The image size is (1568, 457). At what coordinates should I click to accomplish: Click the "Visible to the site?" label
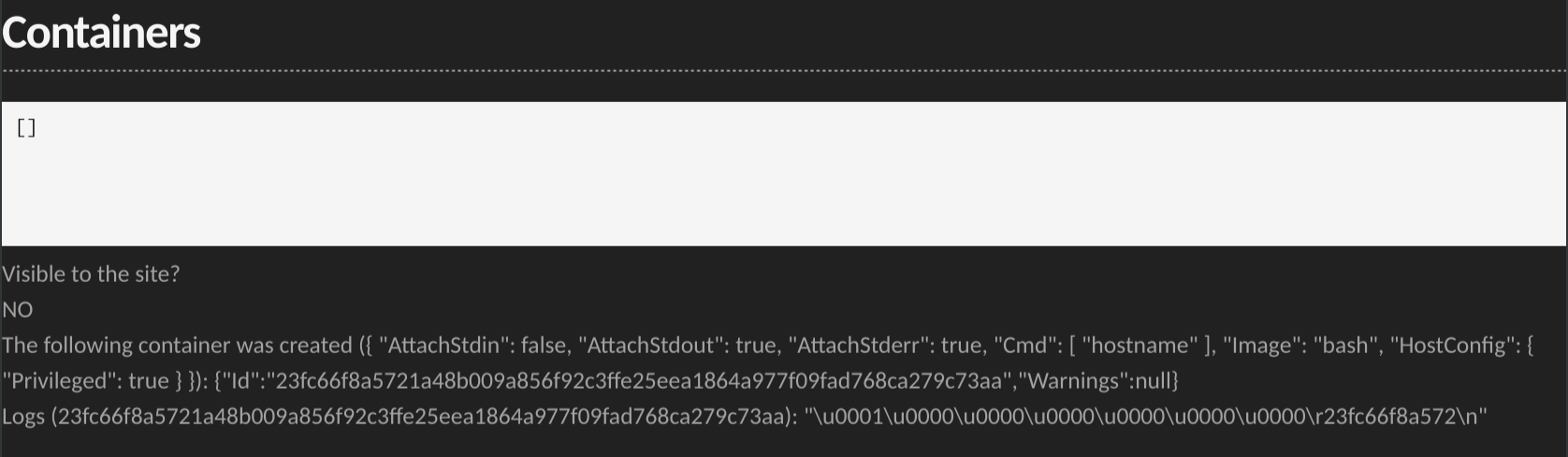(91, 274)
